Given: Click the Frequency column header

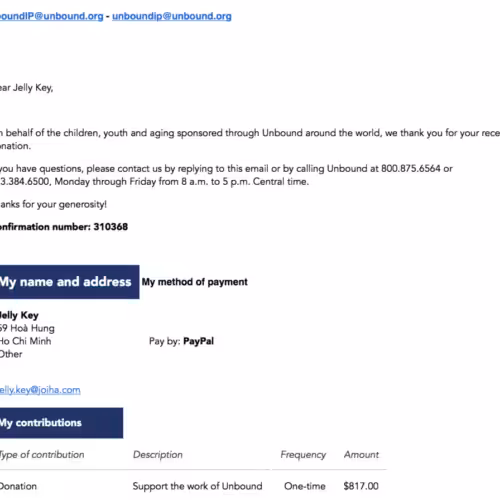Looking at the screenshot, I should (303, 454).
